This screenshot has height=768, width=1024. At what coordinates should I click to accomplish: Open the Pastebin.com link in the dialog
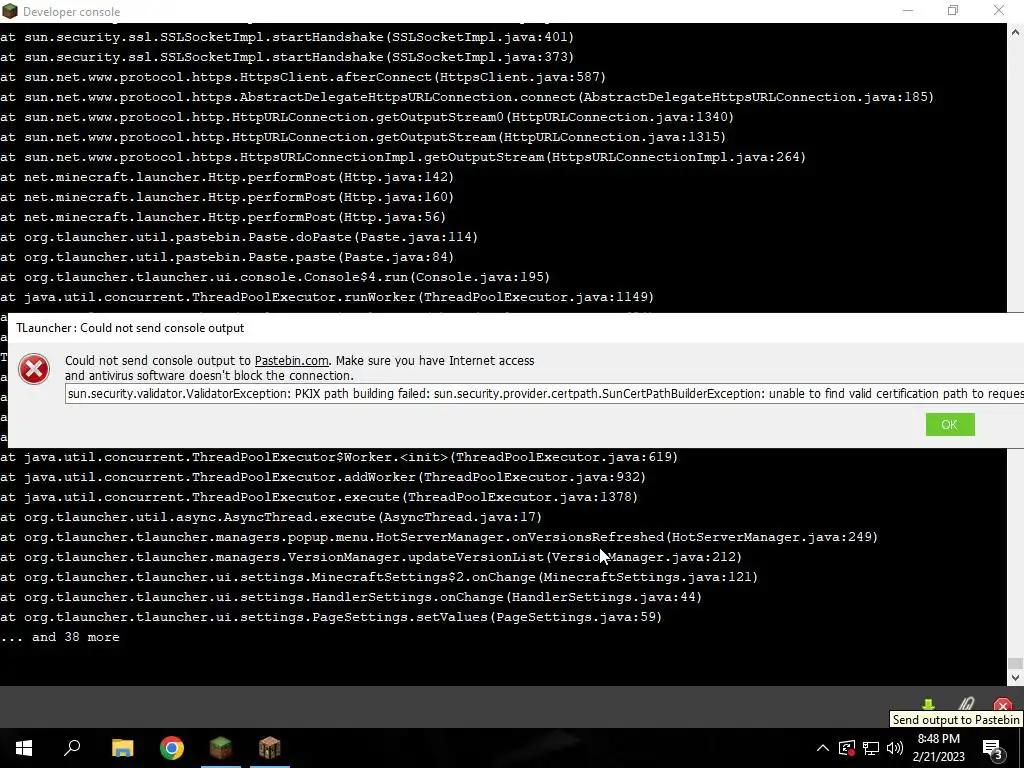tap(291, 360)
